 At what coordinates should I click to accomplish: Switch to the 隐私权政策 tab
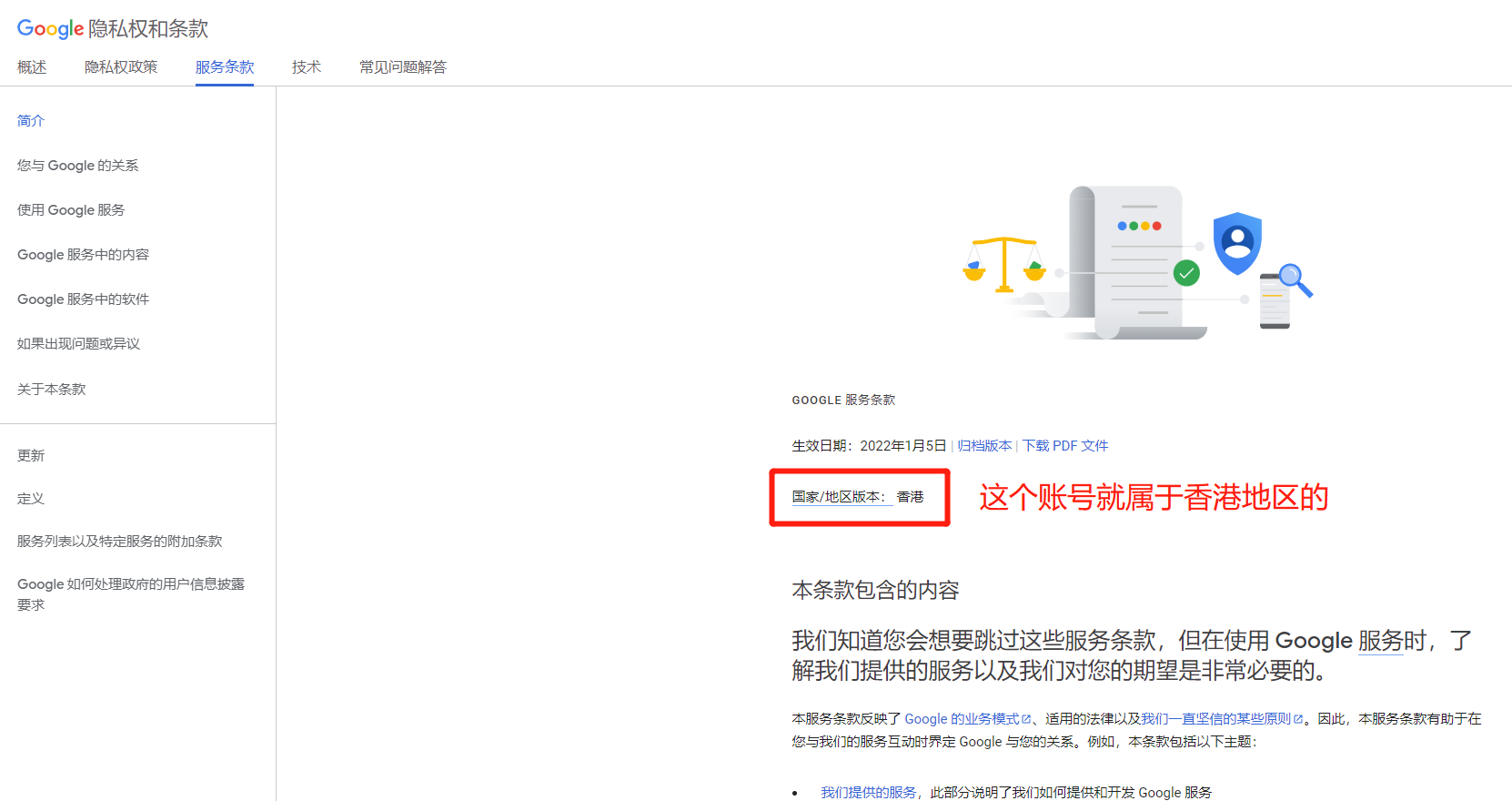[121, 67]
